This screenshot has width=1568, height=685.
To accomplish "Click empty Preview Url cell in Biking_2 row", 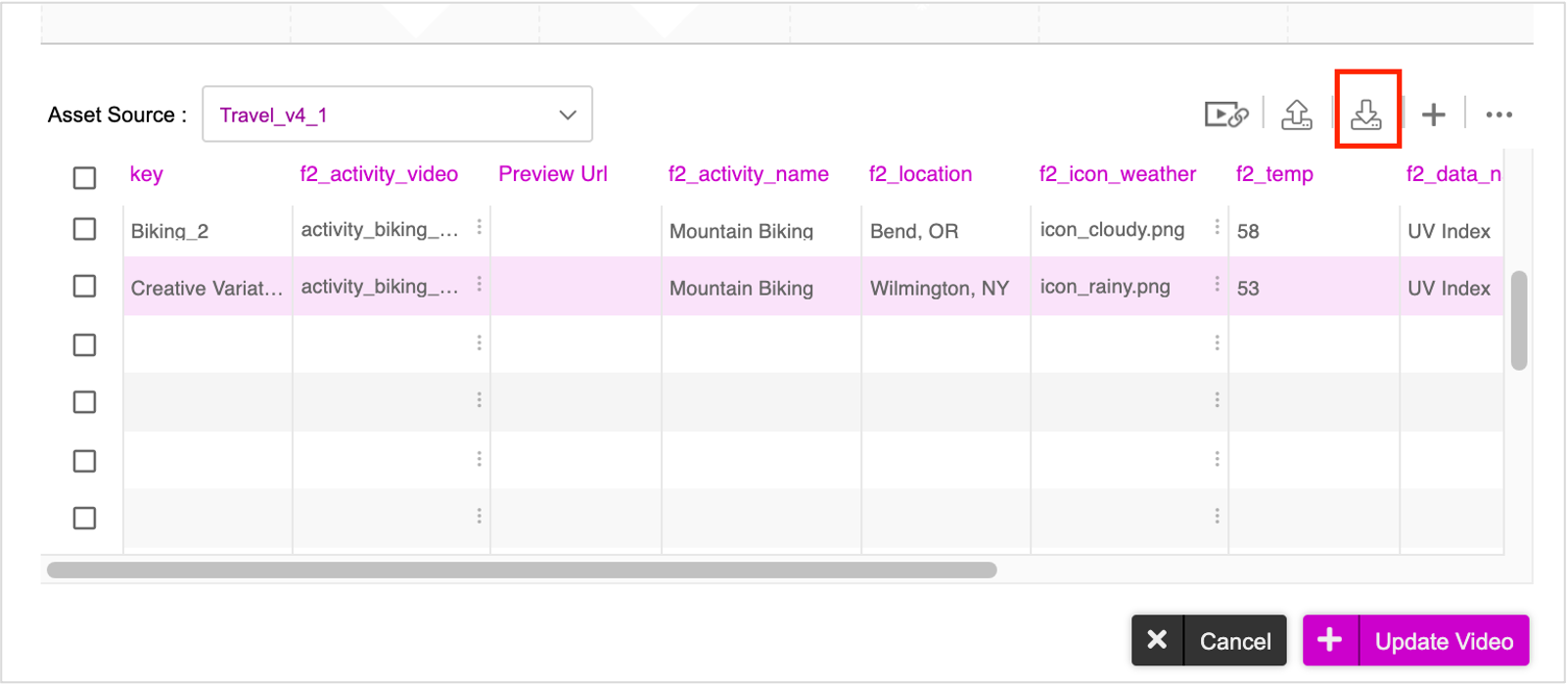I will coord(576,231).
